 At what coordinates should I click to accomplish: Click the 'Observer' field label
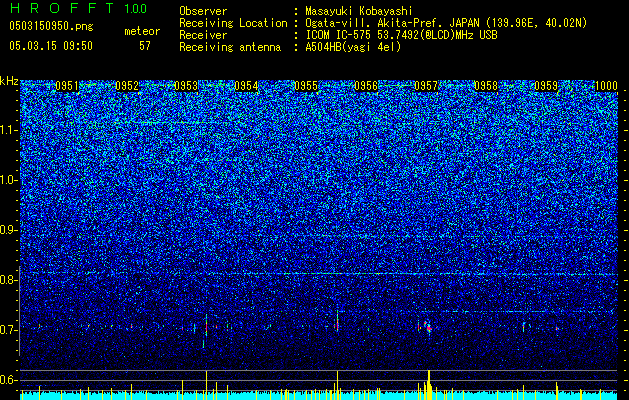coord(203,11)
